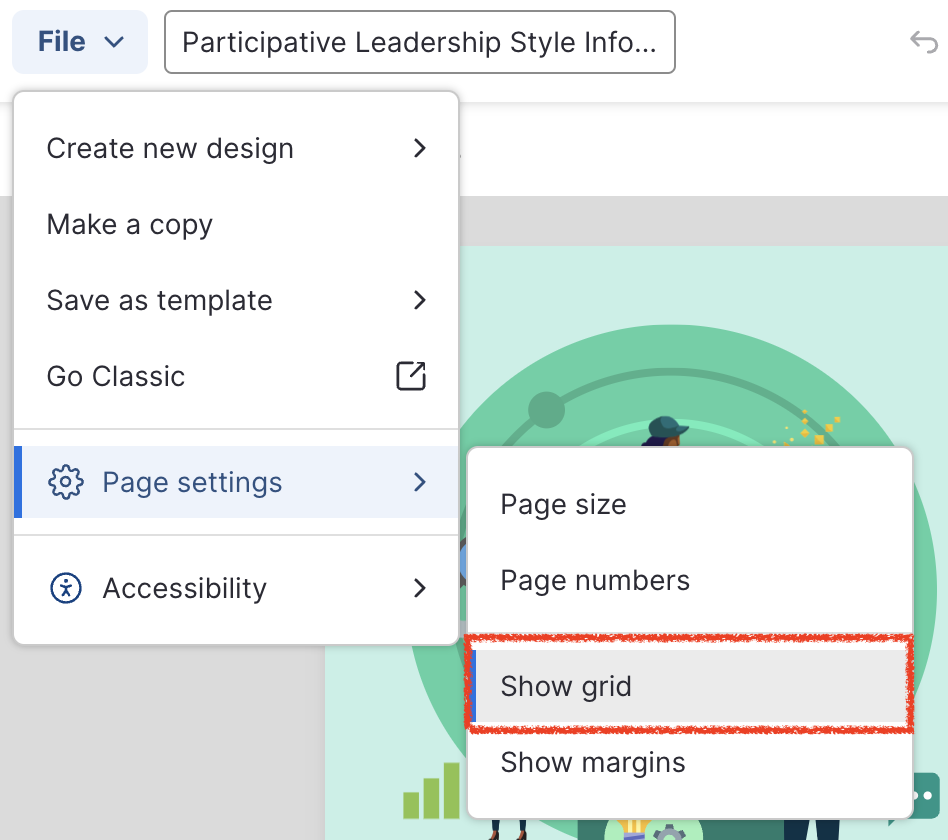Click the design title text field
The width and height of the screenshot is (948, 840).
tap(420, 42)
